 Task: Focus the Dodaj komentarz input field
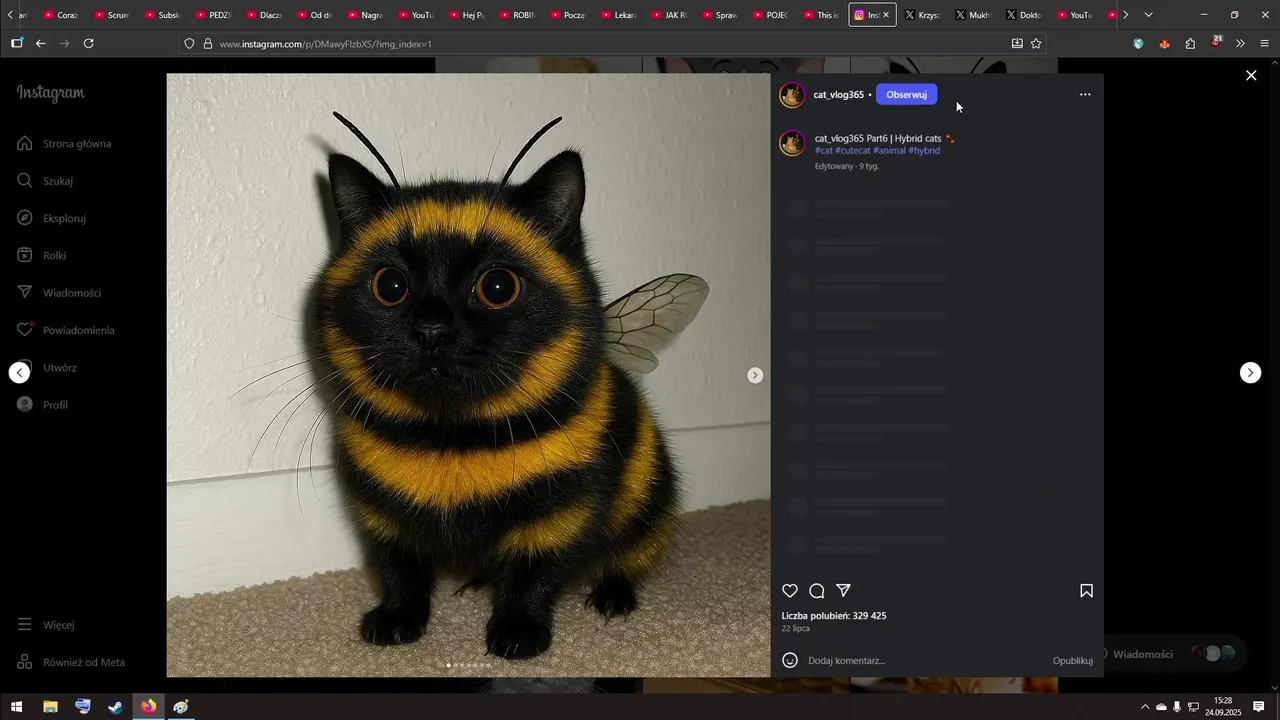925,661
